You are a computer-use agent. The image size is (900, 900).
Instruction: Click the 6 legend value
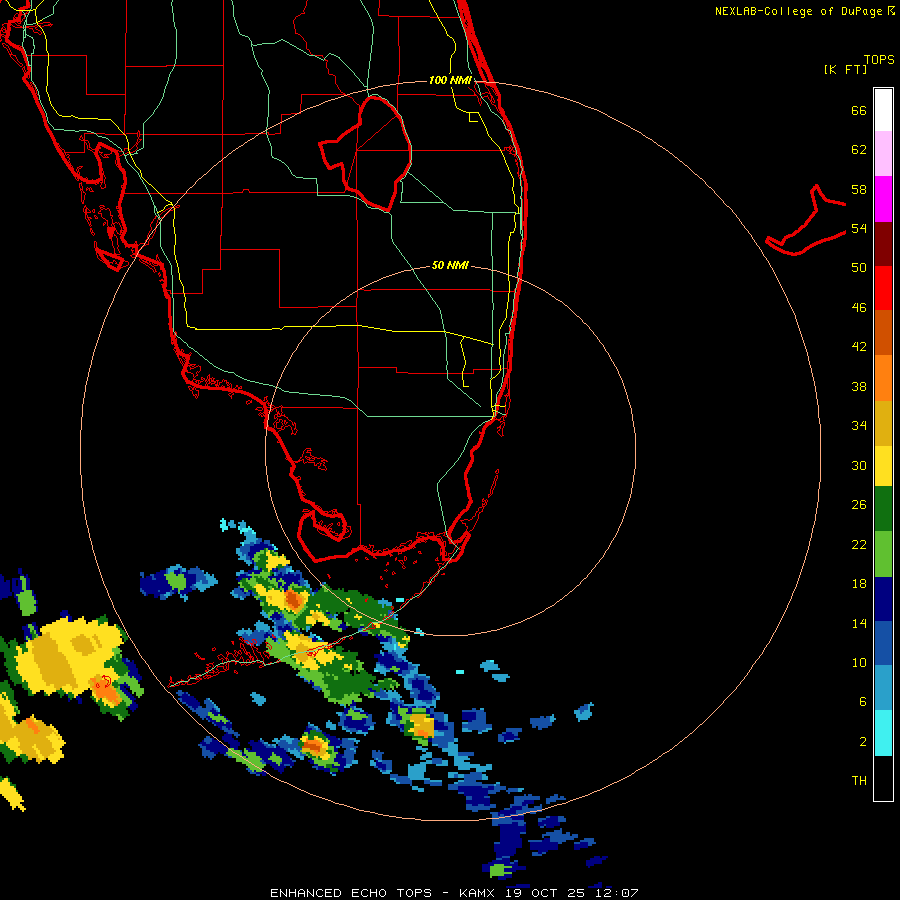point(863,702)
